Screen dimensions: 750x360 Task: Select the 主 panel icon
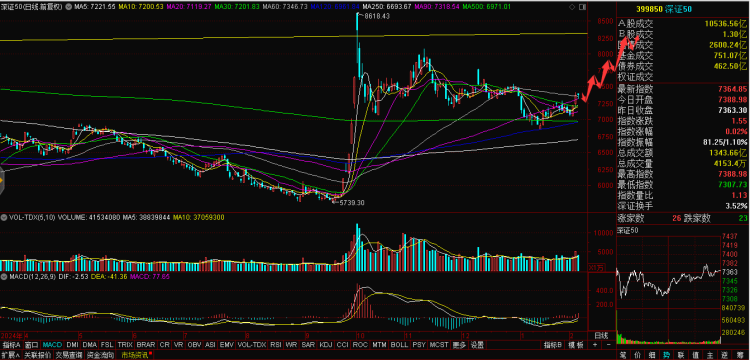(710, 355)
